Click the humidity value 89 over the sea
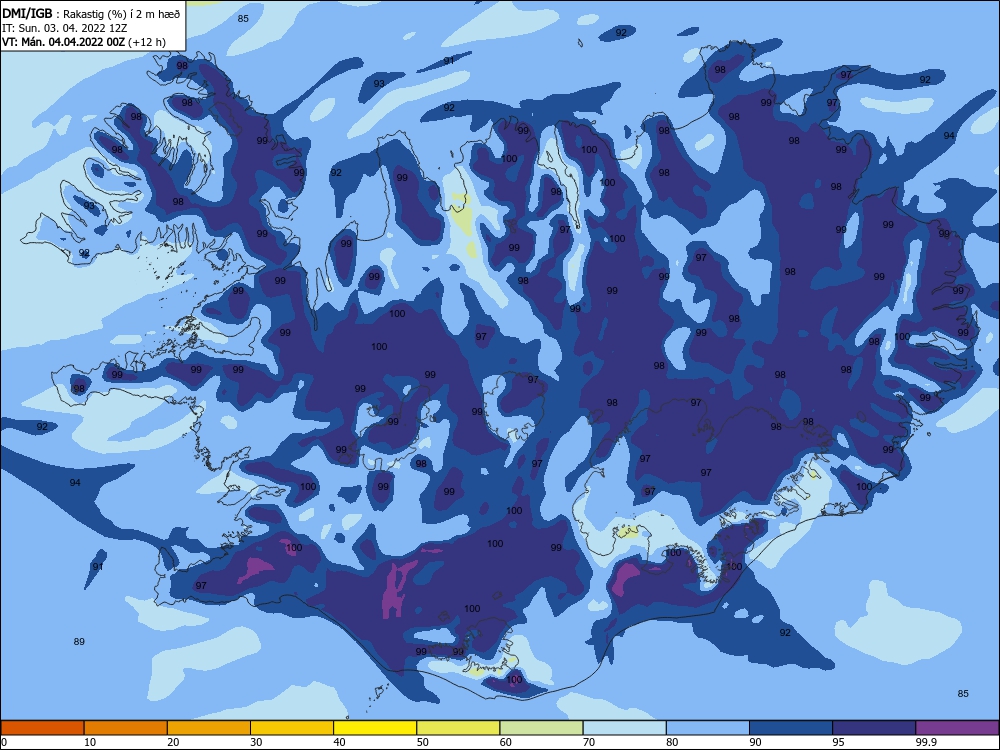The image size is (1000, 750). (x=79, y=642)
